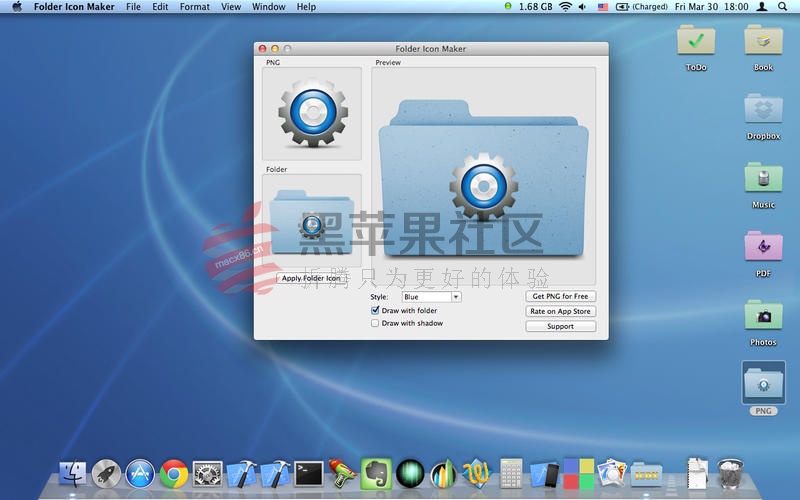Select the Dropbox folder on desktop

click(763, 116)
